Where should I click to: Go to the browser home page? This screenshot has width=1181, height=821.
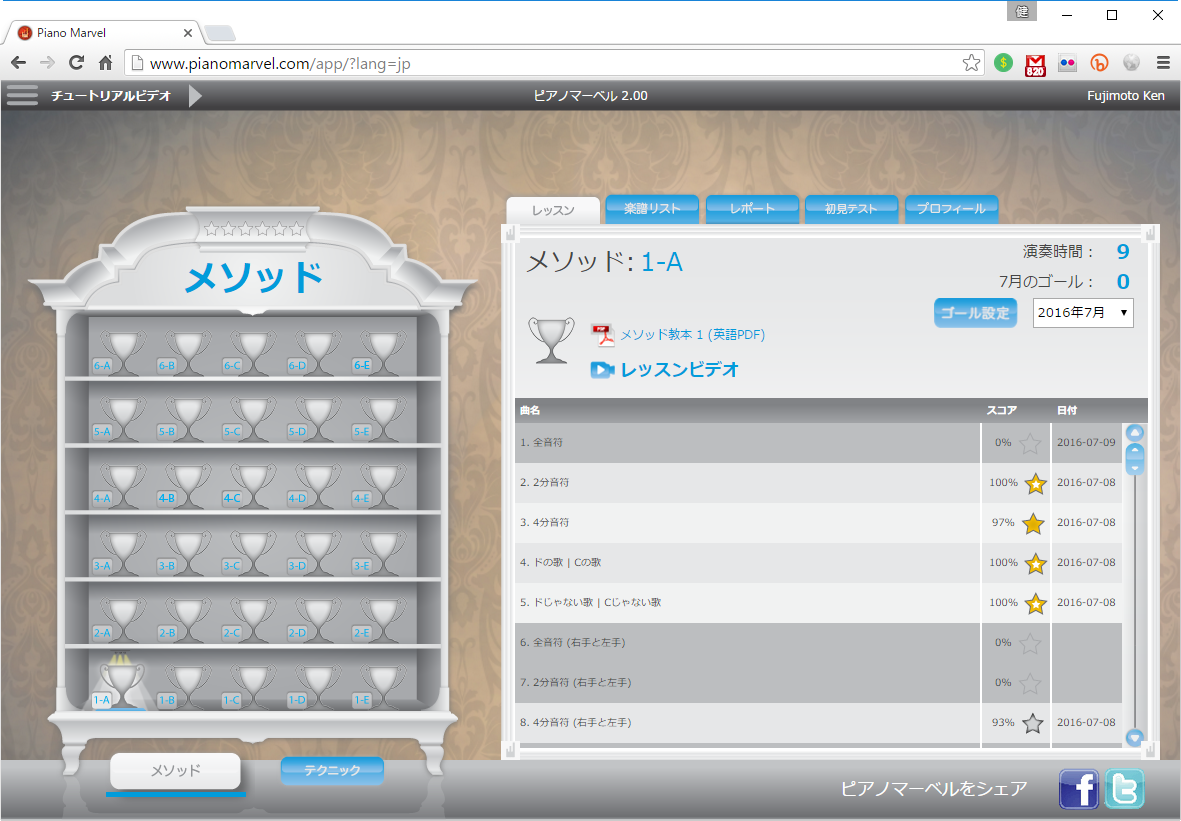click(x=106, y=63)
